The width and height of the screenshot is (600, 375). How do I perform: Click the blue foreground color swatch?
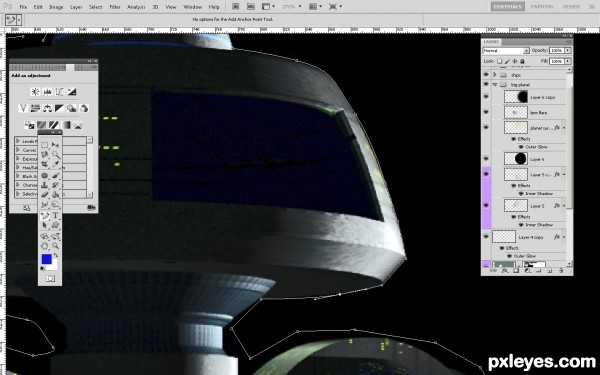pos(46,259)
